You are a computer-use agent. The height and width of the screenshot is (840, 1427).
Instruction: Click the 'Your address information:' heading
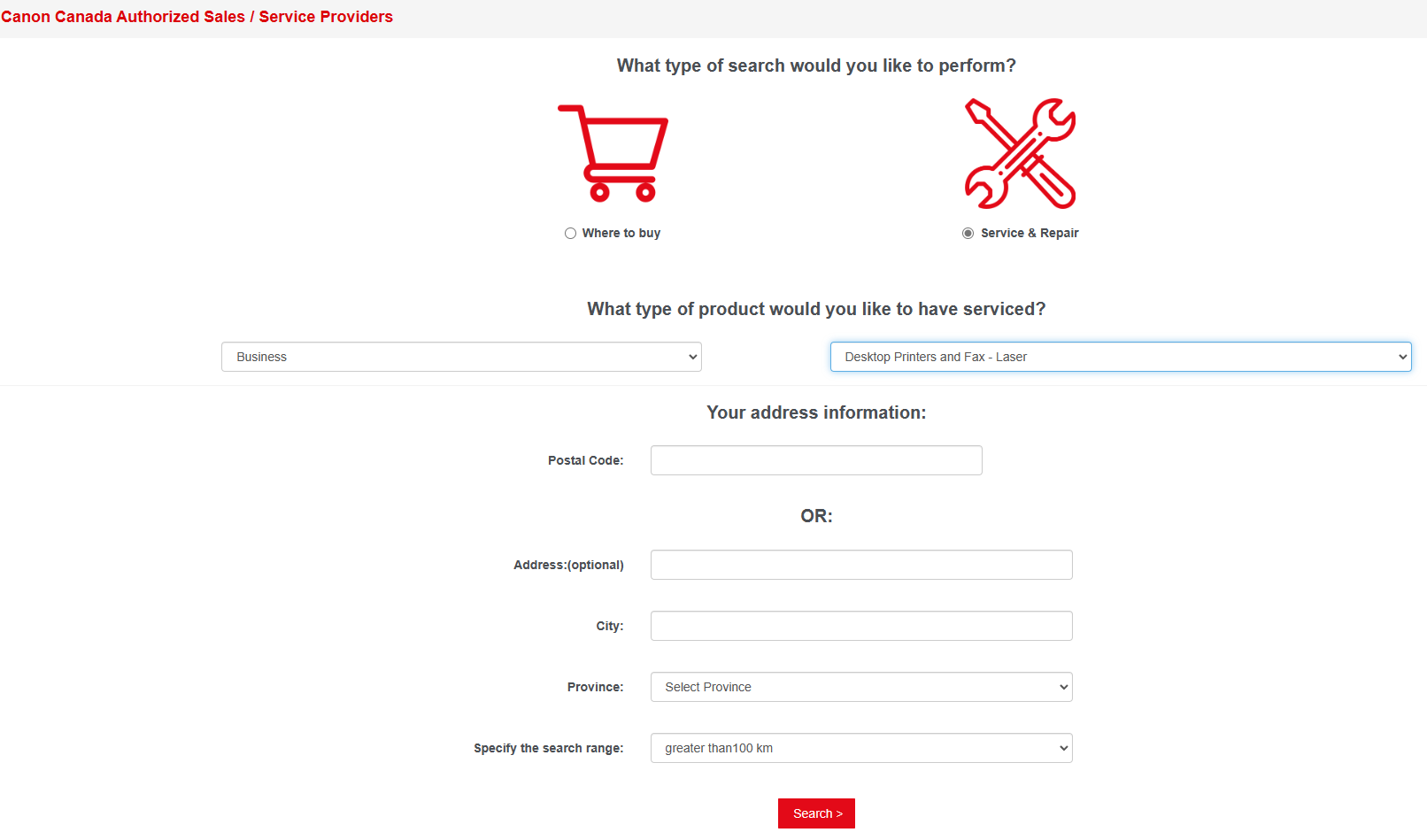(816, 412)
